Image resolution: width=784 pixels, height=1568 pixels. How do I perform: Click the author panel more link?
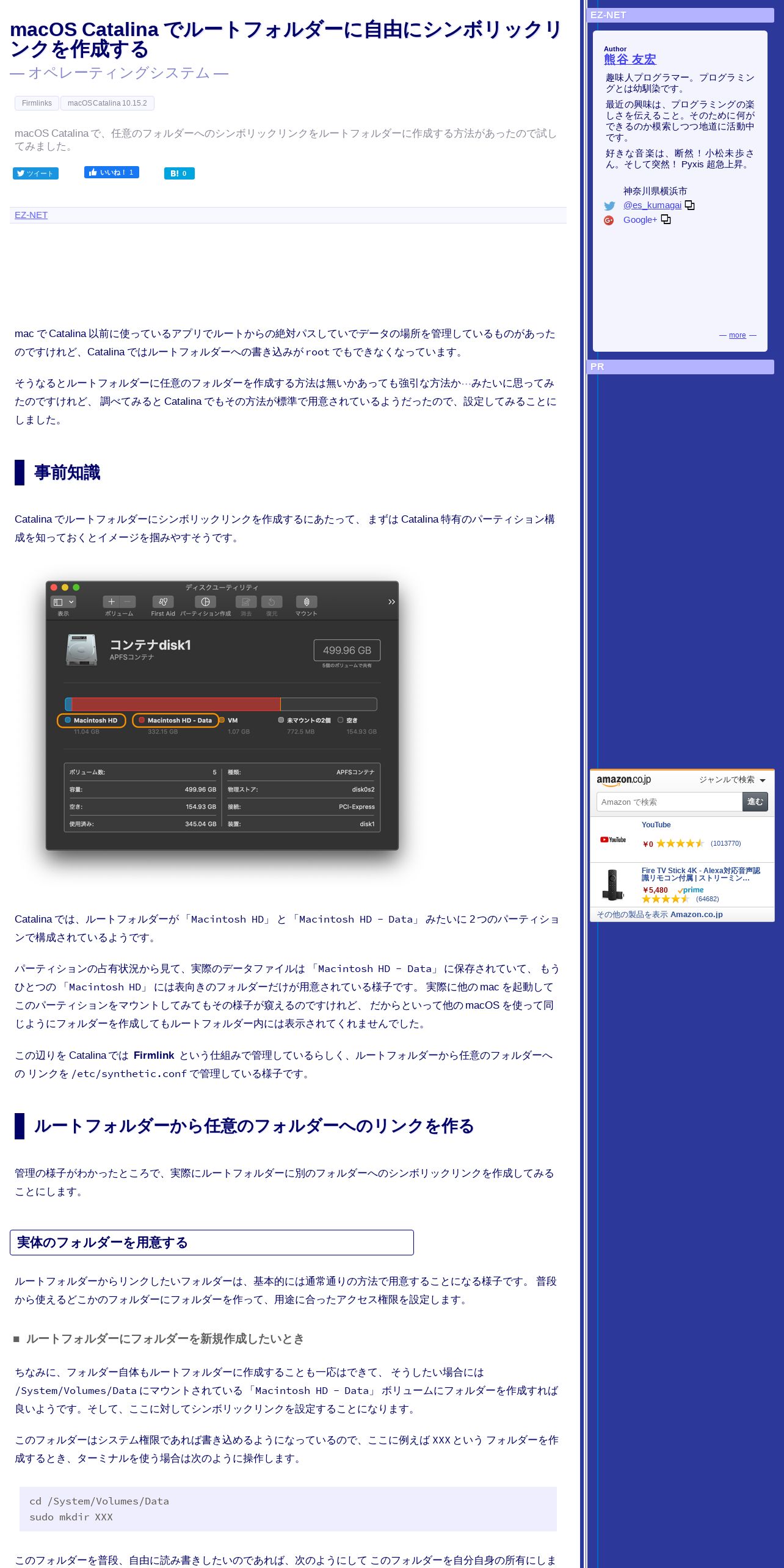pos(737,335)
